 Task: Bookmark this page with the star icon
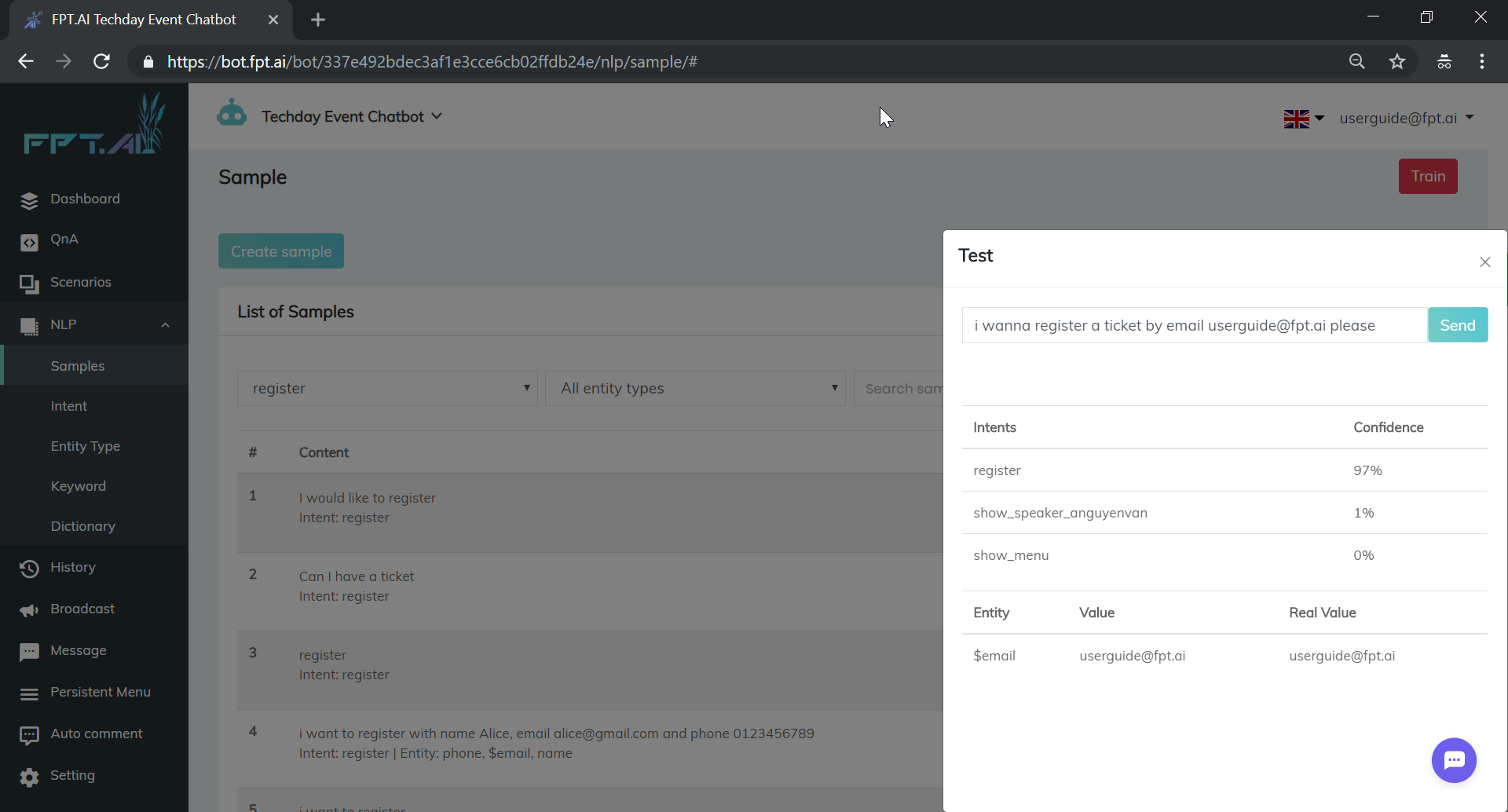pyautogui.click(x=1396, y=61)
